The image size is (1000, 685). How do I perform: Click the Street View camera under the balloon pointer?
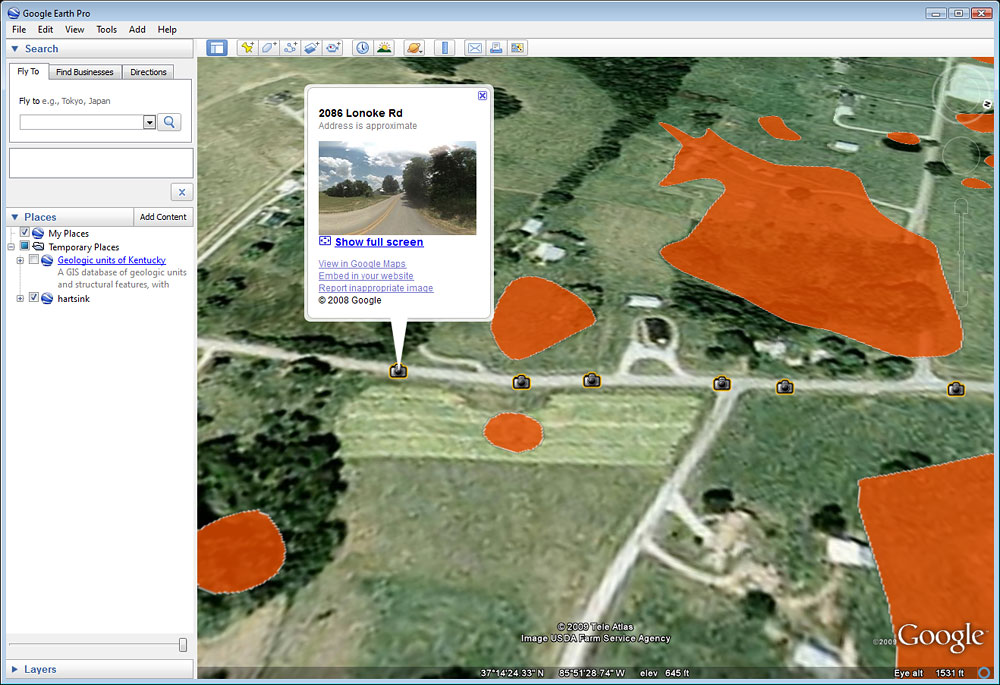pyautogui.click(x=398, y=370)
